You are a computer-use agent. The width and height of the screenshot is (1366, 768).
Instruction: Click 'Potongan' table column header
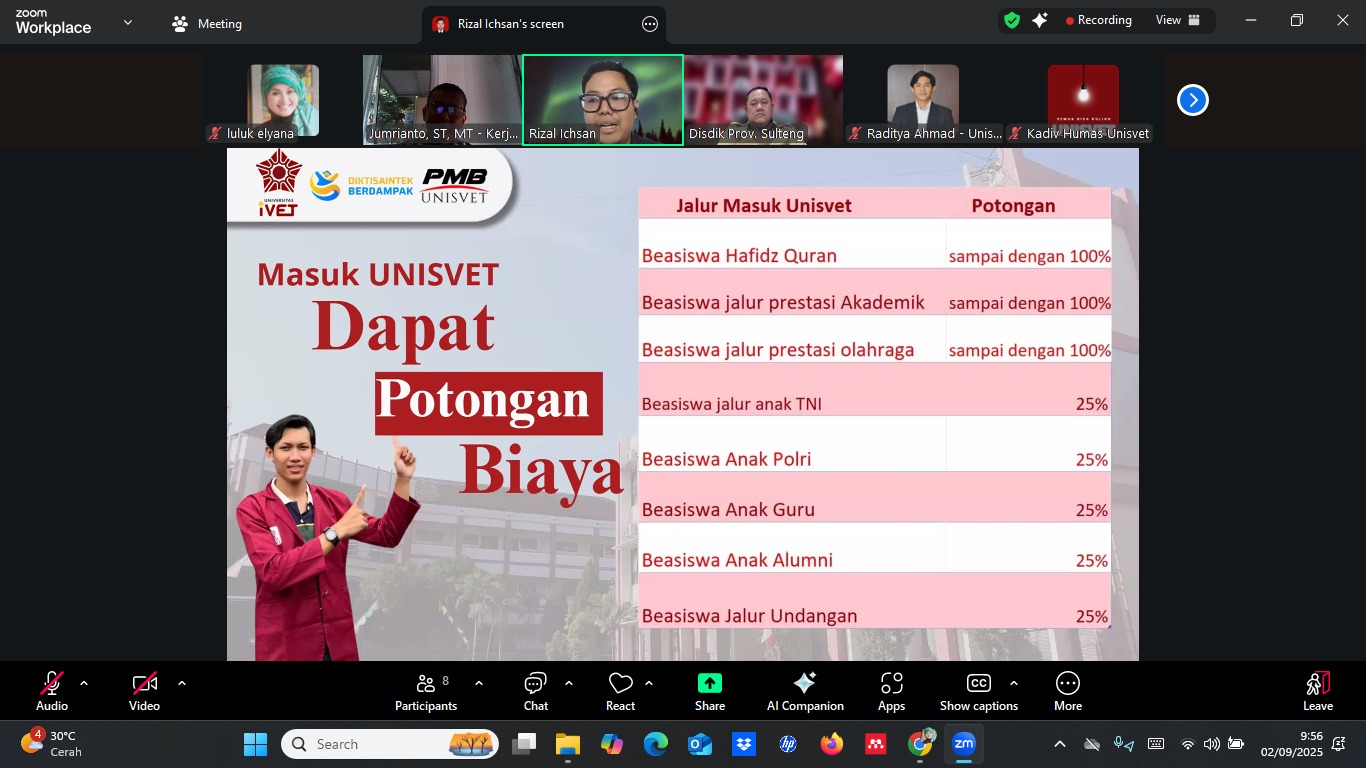click(1013, 206)
